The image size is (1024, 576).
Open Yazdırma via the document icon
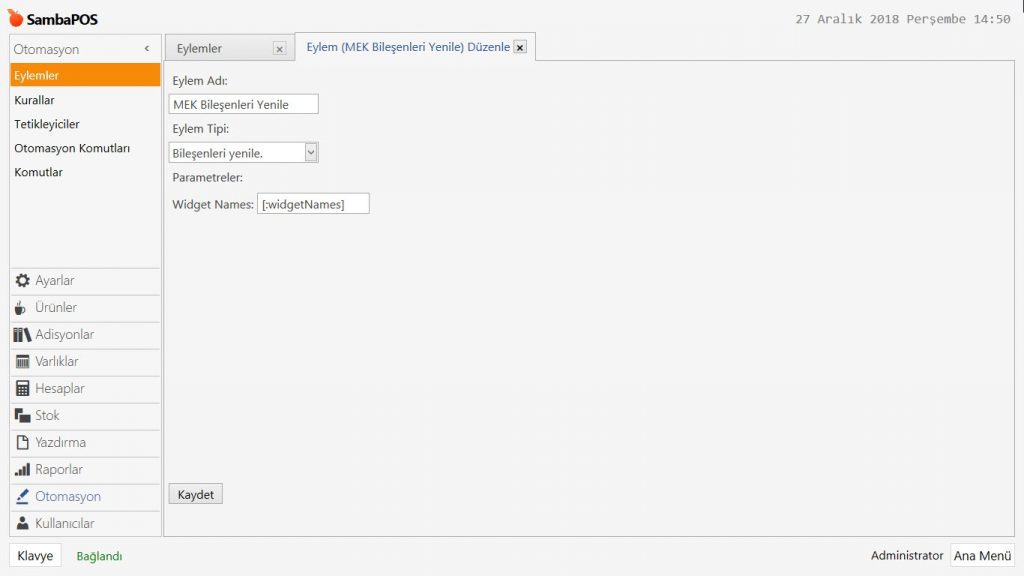coord(22,443)
